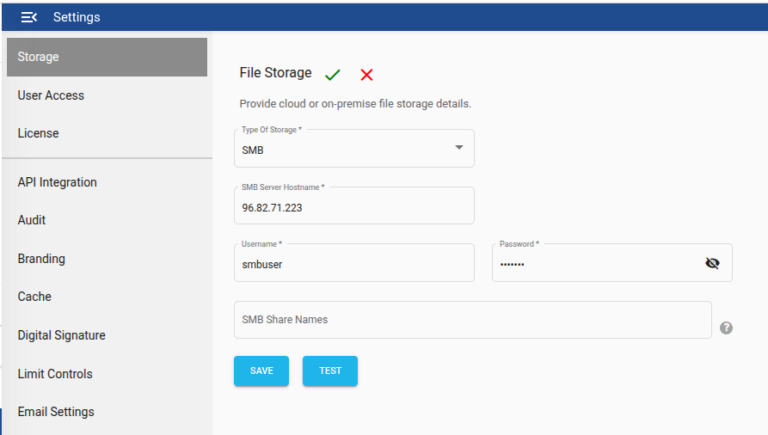This screenshot has width=768, height=435.
Task: Toggle password visibility eye icon
Action: [x=712, y=263]
